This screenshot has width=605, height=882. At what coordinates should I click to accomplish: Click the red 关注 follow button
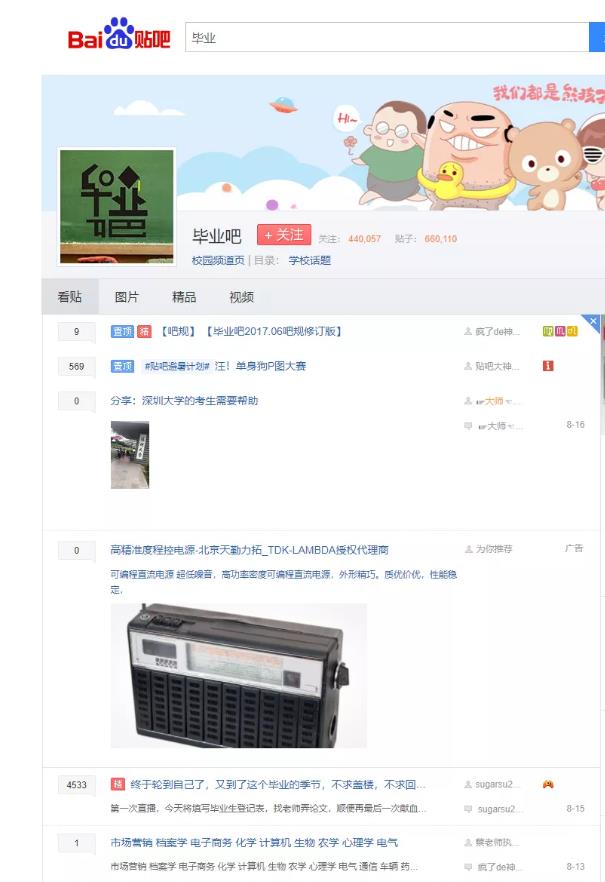click(284, 235)
